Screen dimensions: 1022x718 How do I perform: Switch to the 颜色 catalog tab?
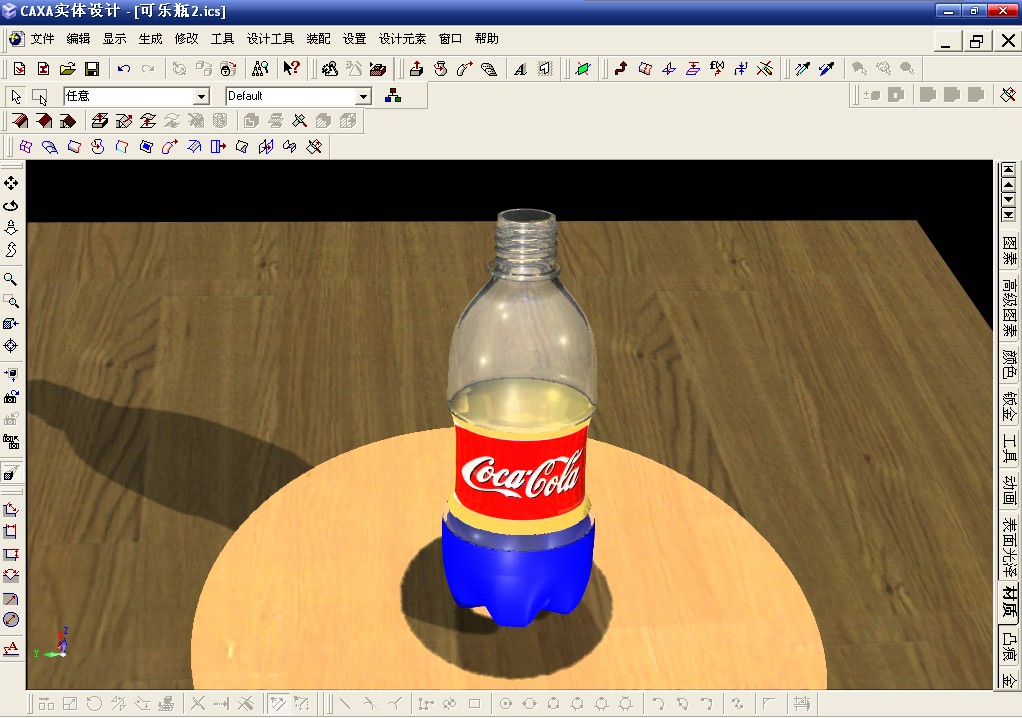click(1009, 364)
